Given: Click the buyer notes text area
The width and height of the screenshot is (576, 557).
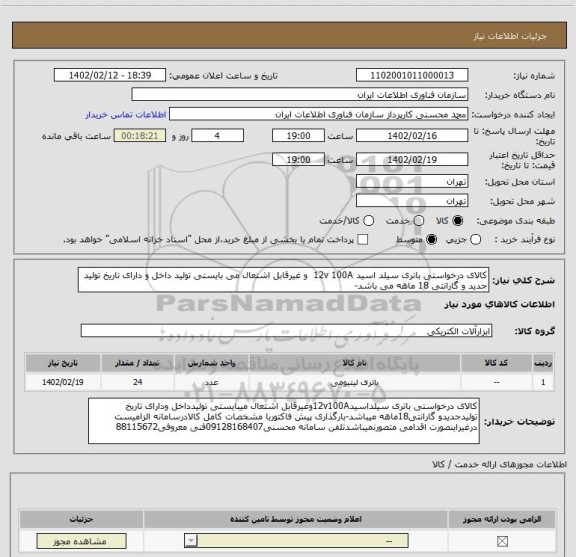Looking at the screenshot, I should (284, 421).
